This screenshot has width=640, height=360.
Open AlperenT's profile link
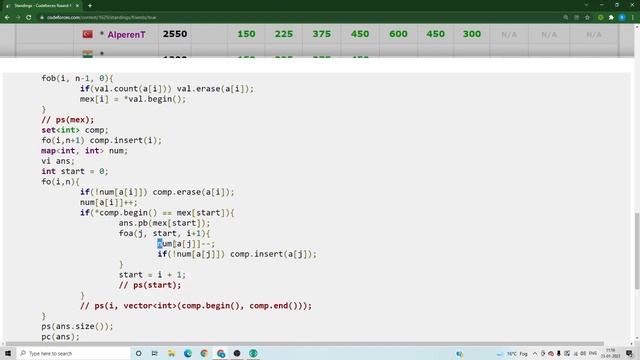coord(126,35)
